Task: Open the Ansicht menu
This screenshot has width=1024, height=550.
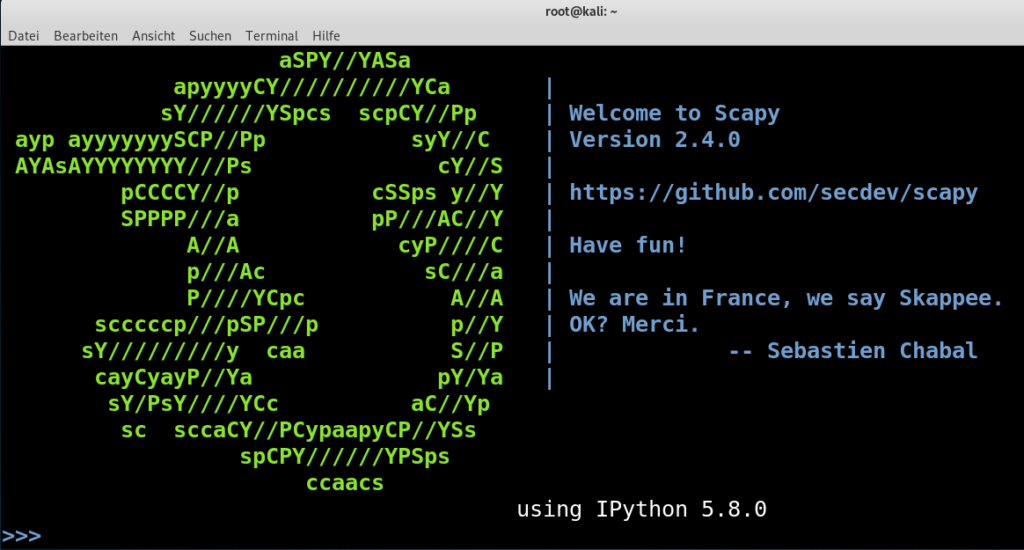Action: (153, 36)
